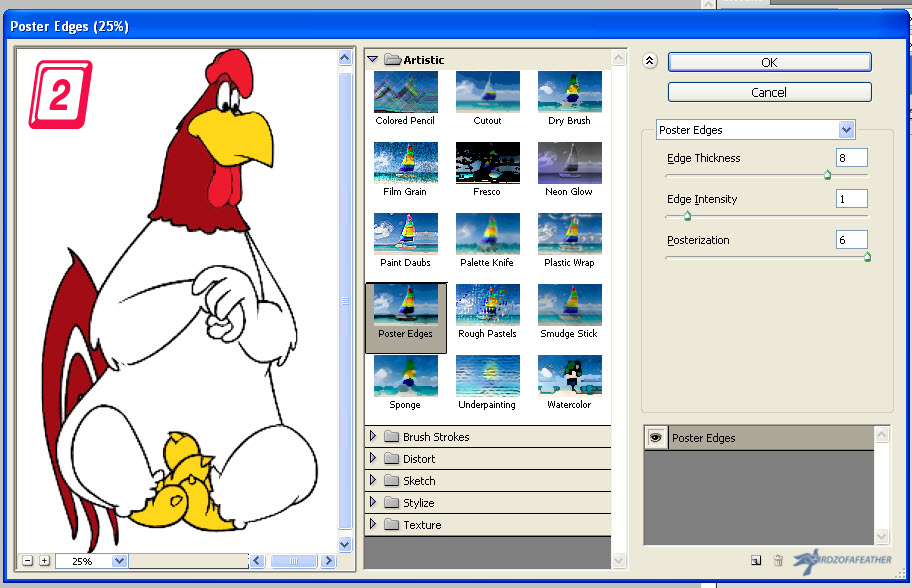
Task: Zoom out preview with minus button
Action: tap(27, 561)
